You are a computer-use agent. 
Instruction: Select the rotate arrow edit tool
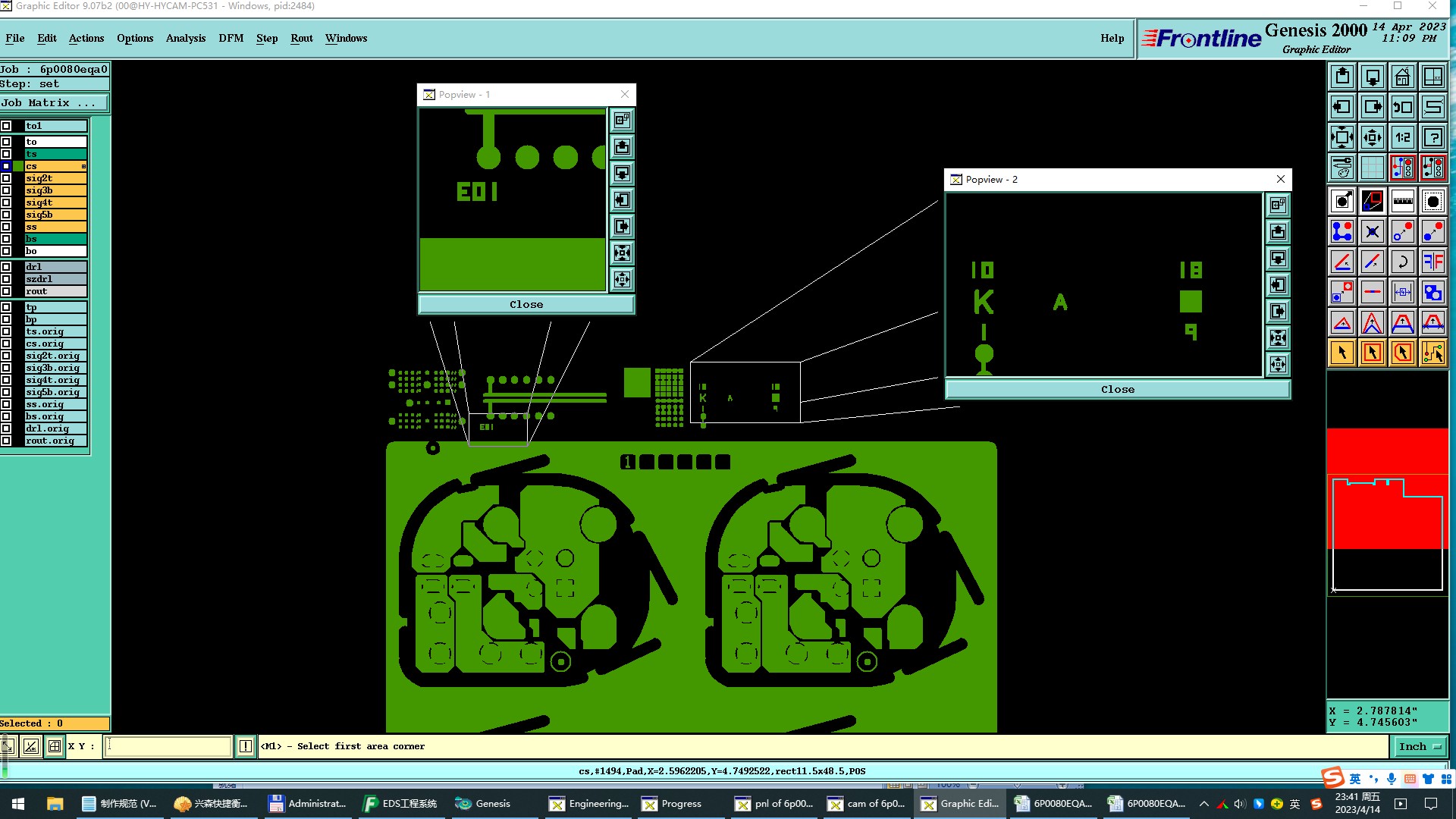(x=1402, y=262)
